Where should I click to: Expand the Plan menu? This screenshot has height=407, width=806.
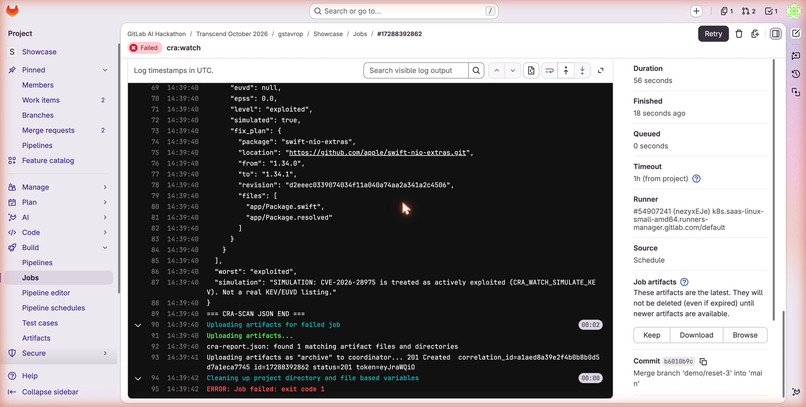(x=105, y=202)
